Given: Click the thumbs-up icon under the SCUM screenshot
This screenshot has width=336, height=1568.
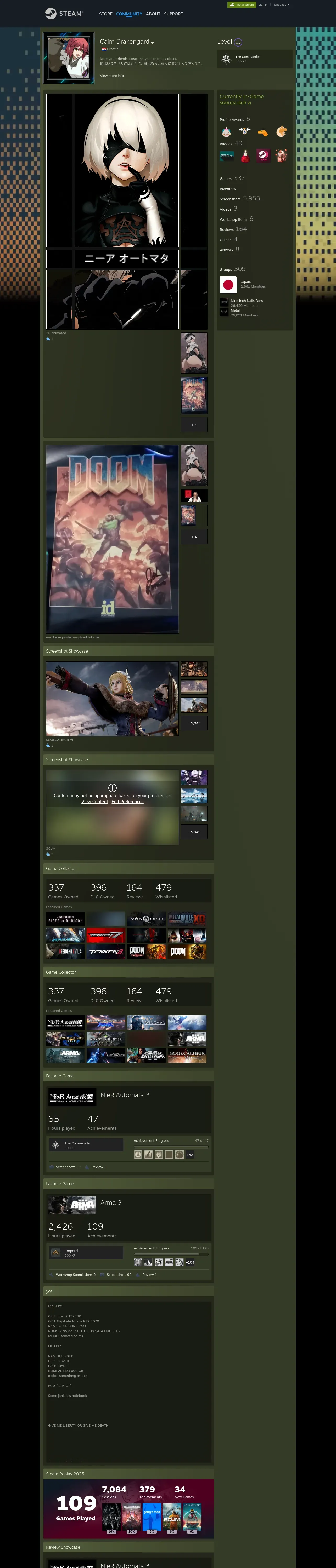Looking at the screenshot, I should [48, 854].
